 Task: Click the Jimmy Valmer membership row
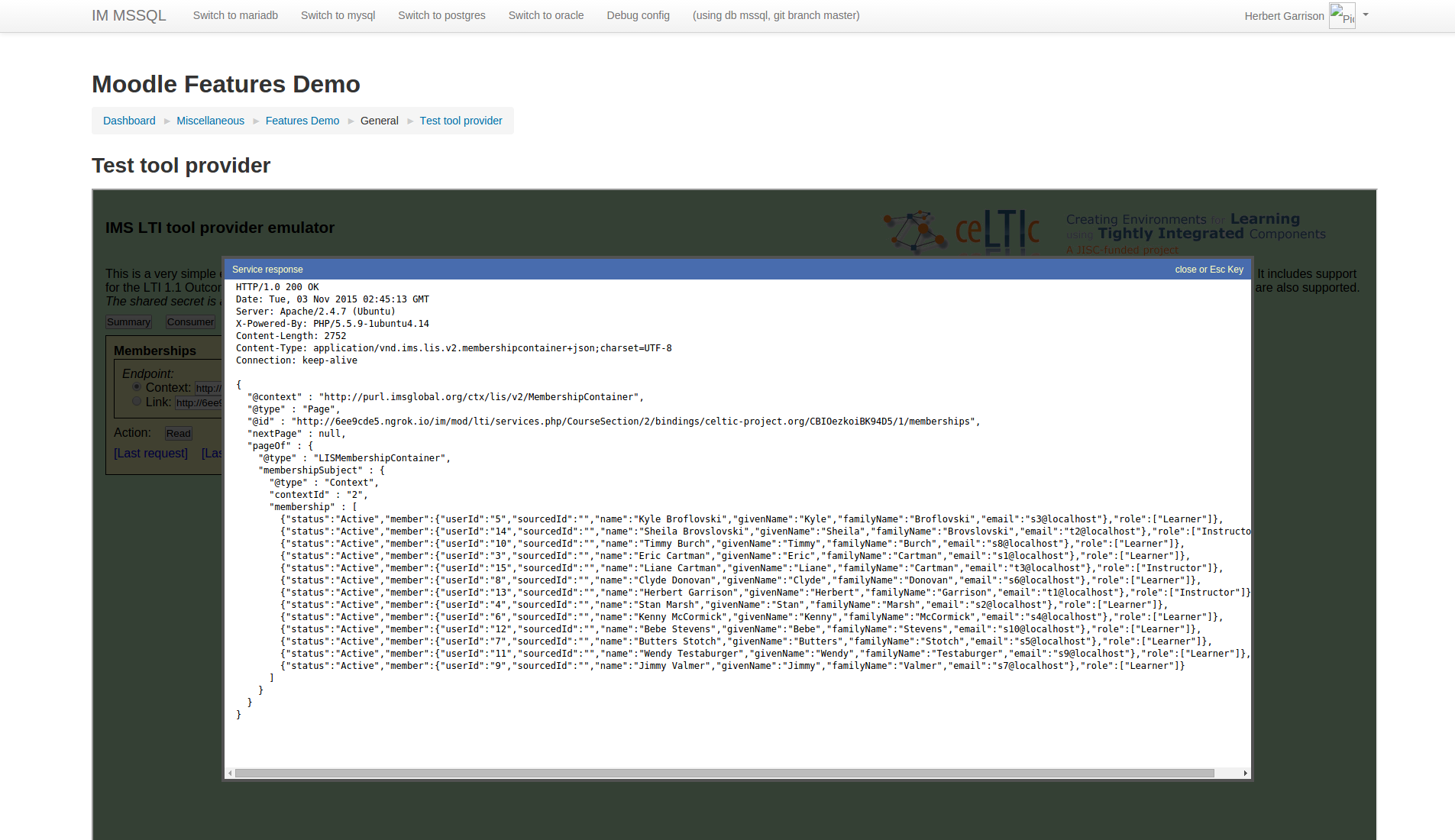(732, 666)
